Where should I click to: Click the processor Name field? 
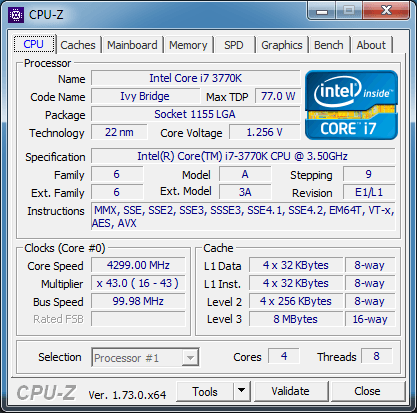[x=195, y=78]
